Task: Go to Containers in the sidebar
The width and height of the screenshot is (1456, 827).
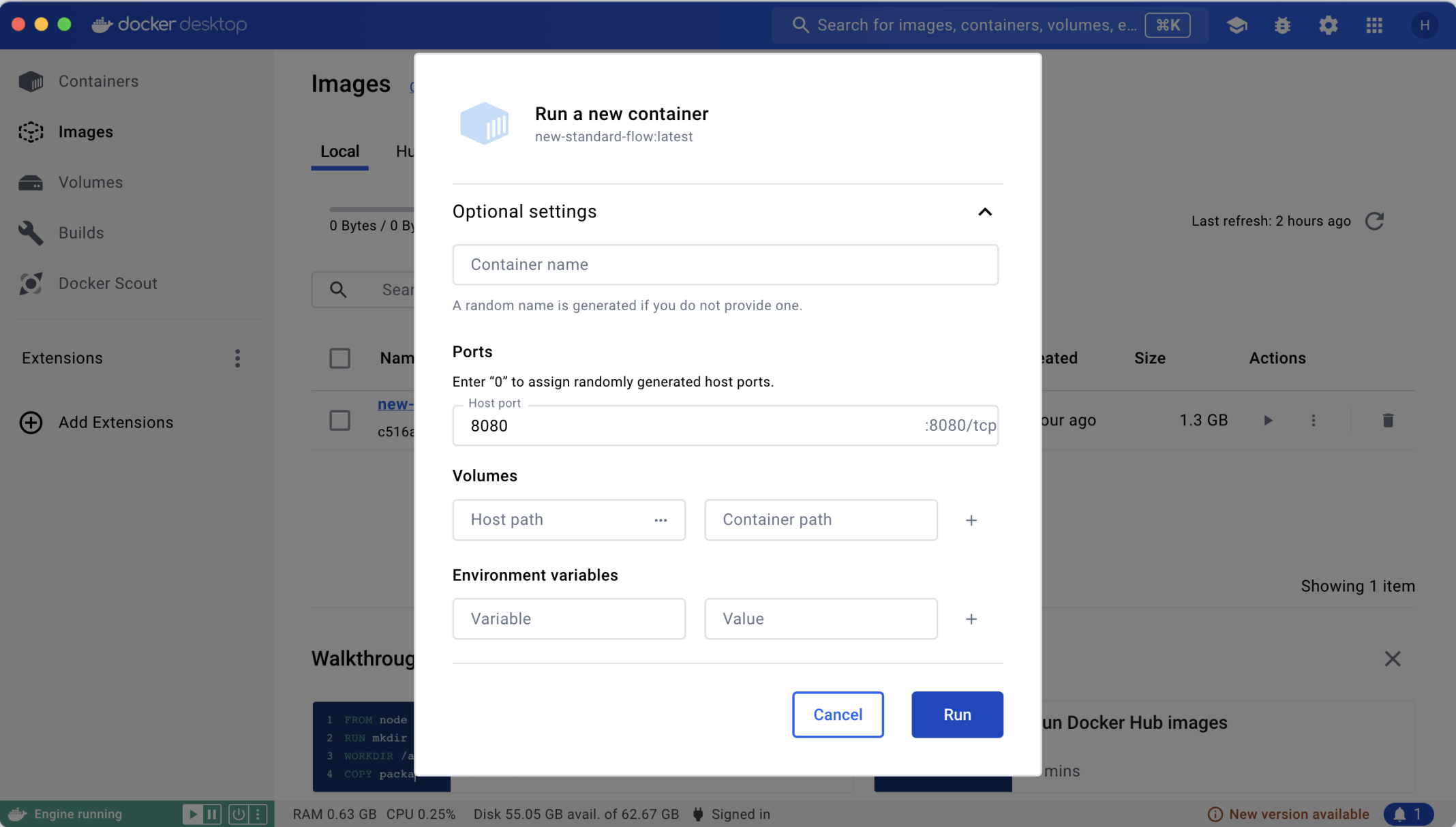Action: 98,81
